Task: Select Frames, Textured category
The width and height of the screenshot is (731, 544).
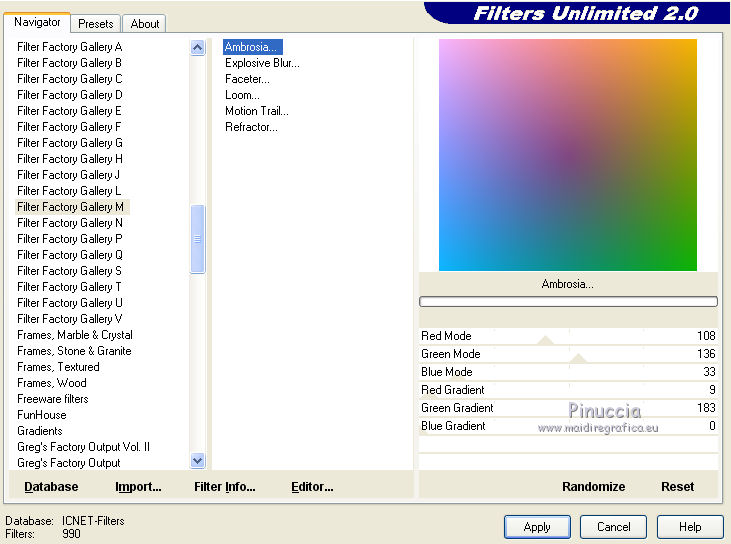Action: tap(58, 367)
